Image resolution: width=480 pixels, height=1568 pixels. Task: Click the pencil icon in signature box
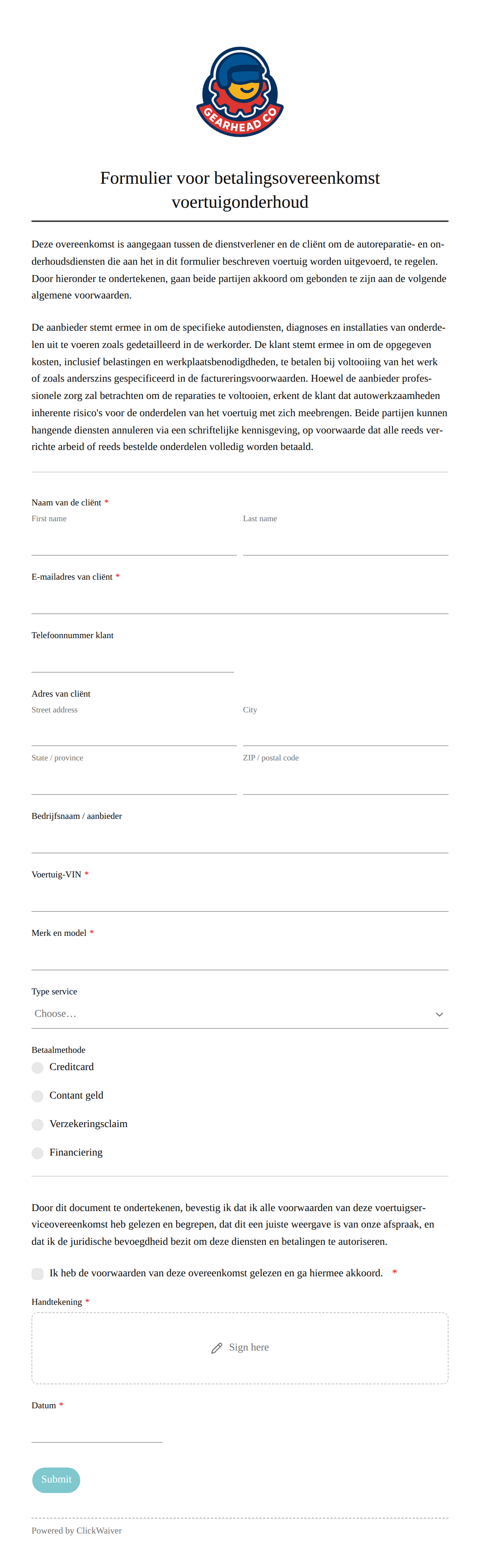216,1348
